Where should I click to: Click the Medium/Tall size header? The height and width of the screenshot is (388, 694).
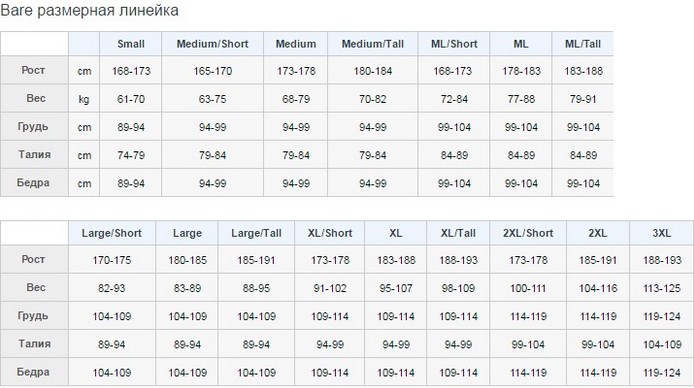(373, 44)
